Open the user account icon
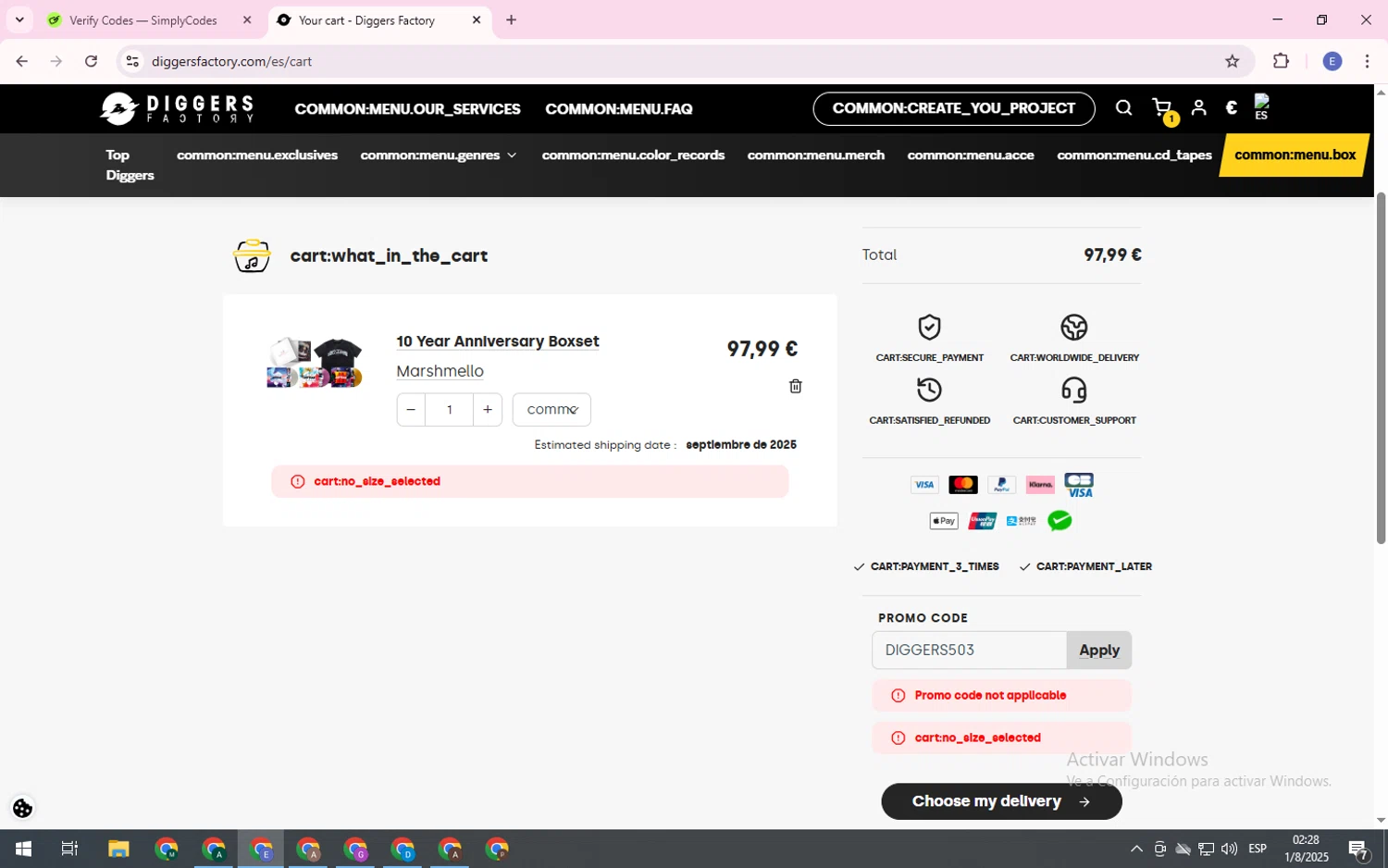1388x868 pixels. pos(1198,108)
